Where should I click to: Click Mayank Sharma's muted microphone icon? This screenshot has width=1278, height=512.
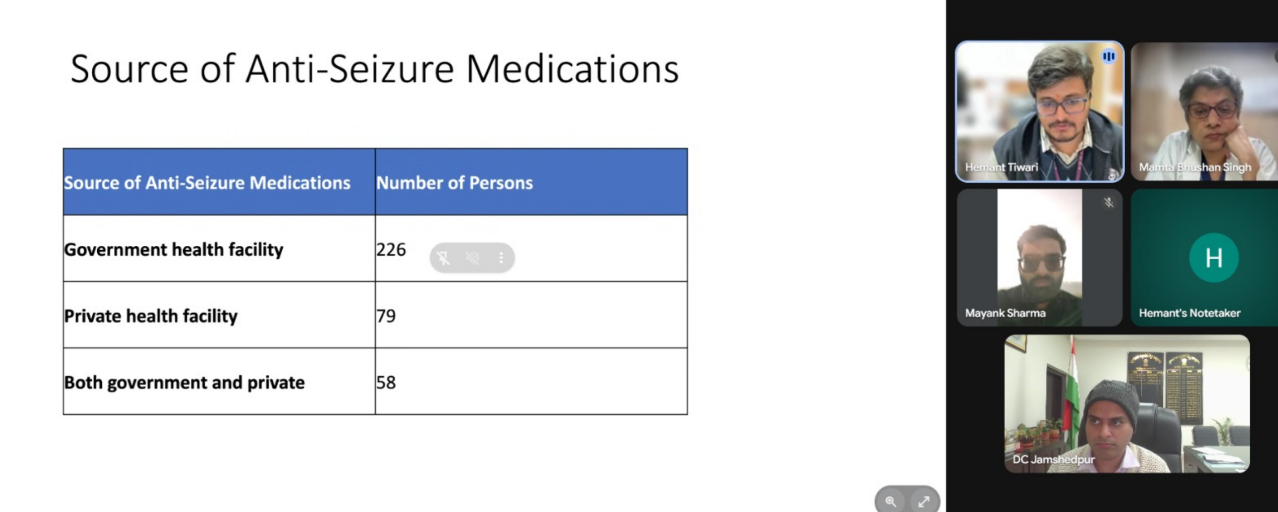point(1108,203)
